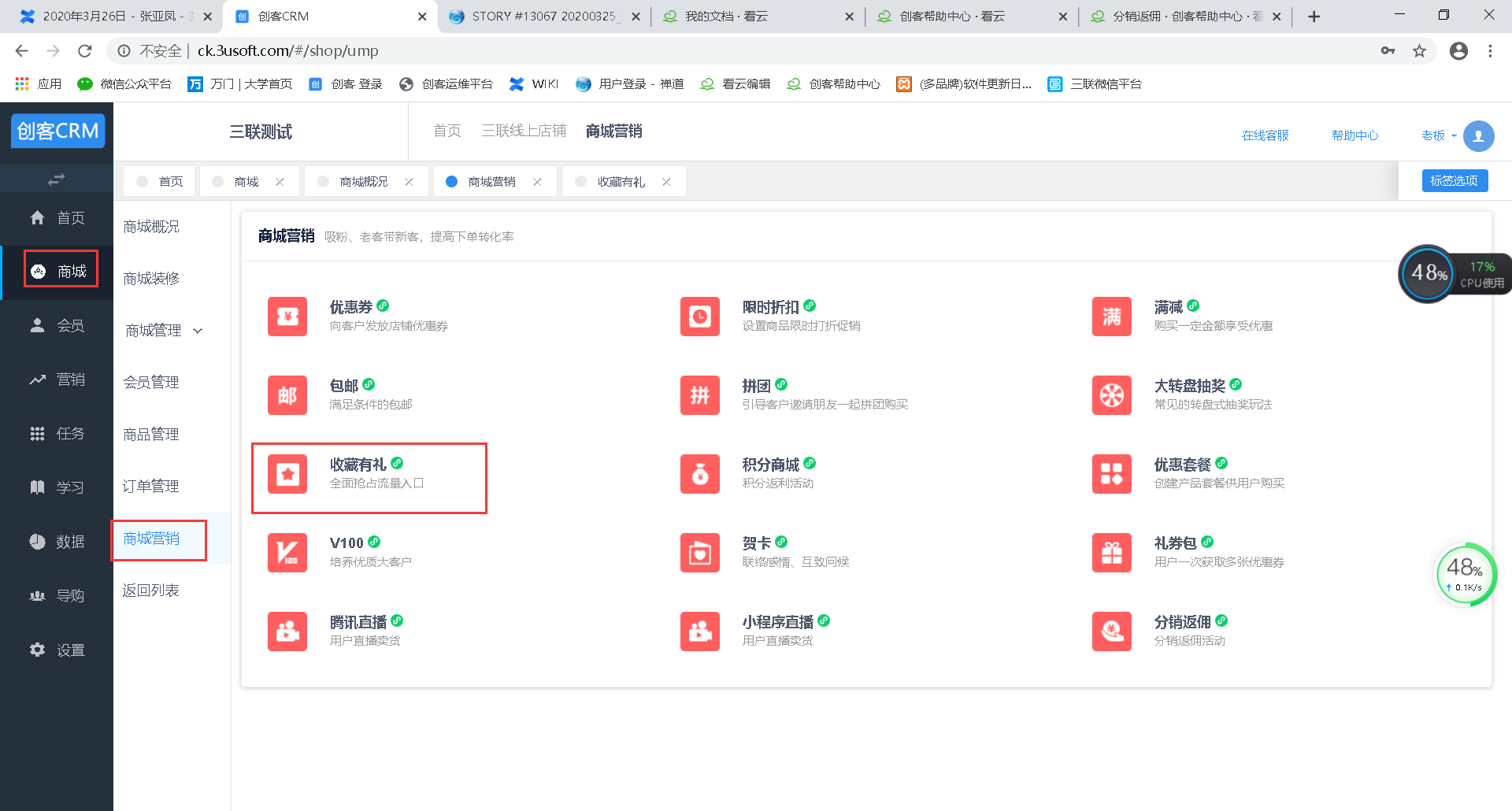Open the 腾讯直播 live stream icon
This screenshot has width=1512, height=811.
click(287, 631)
